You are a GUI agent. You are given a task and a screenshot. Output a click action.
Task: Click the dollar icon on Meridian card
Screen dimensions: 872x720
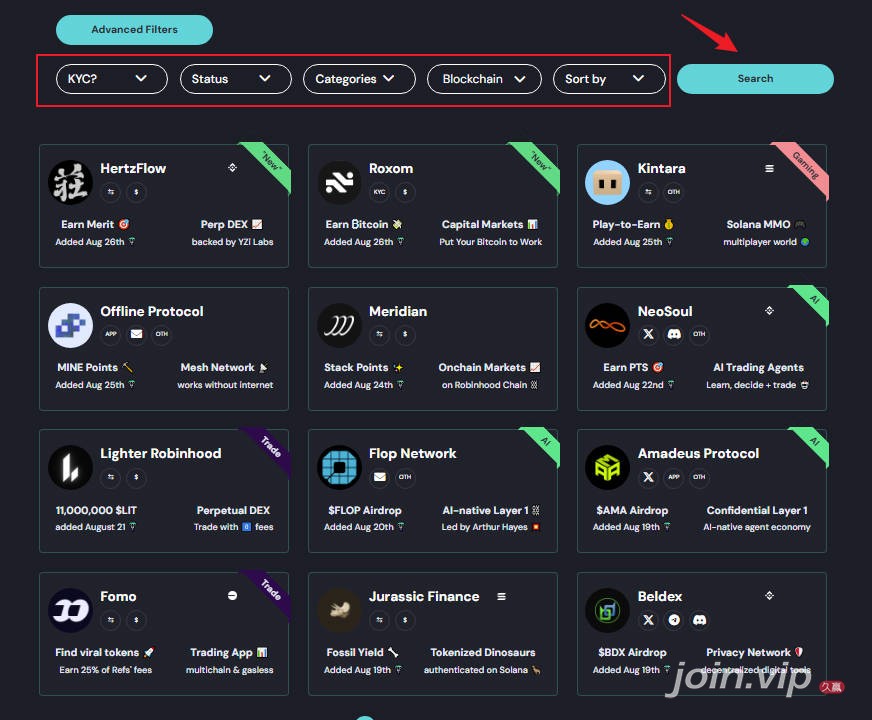405,334
